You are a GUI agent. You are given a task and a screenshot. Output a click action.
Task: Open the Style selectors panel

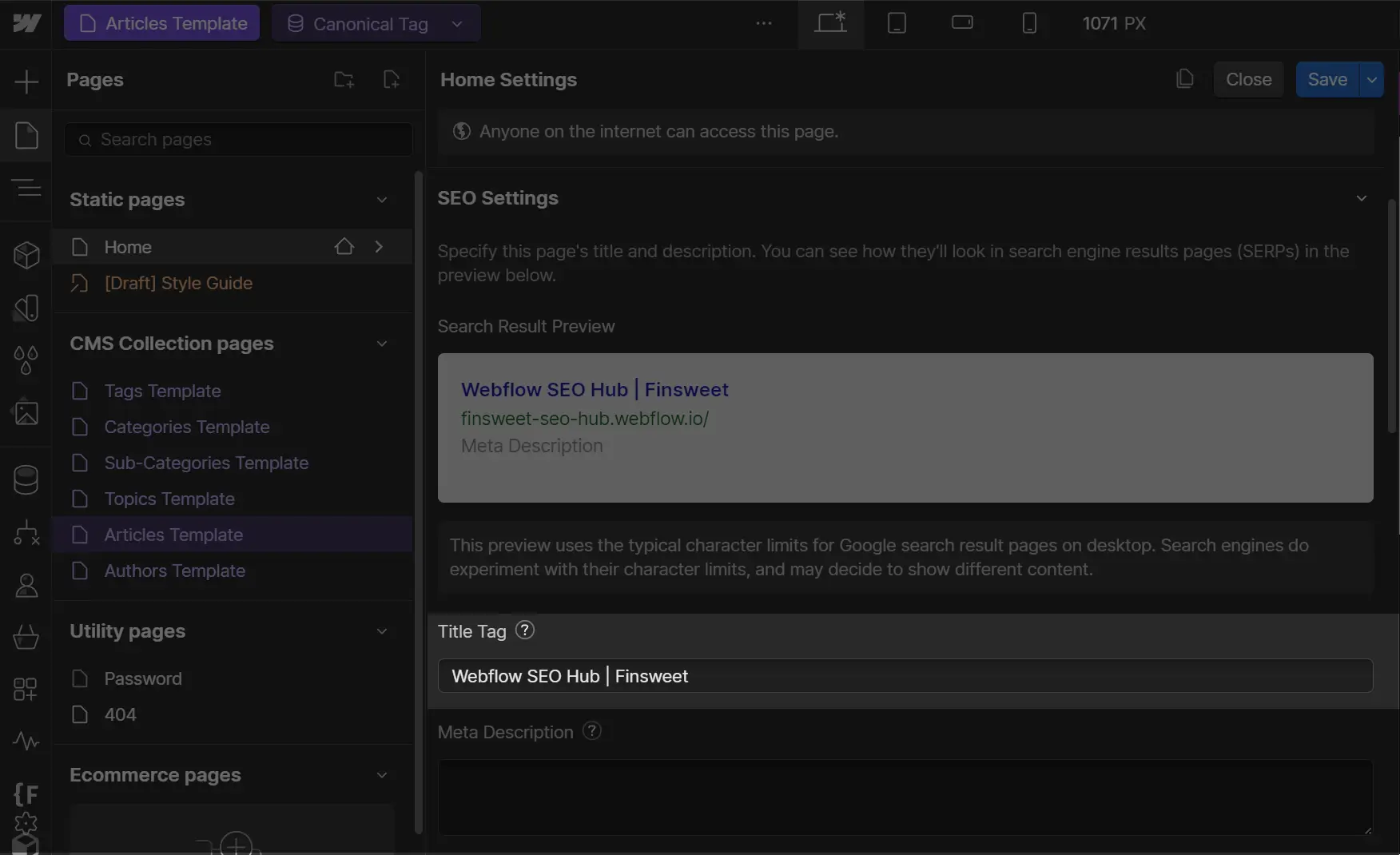click(x=26, y=308)
